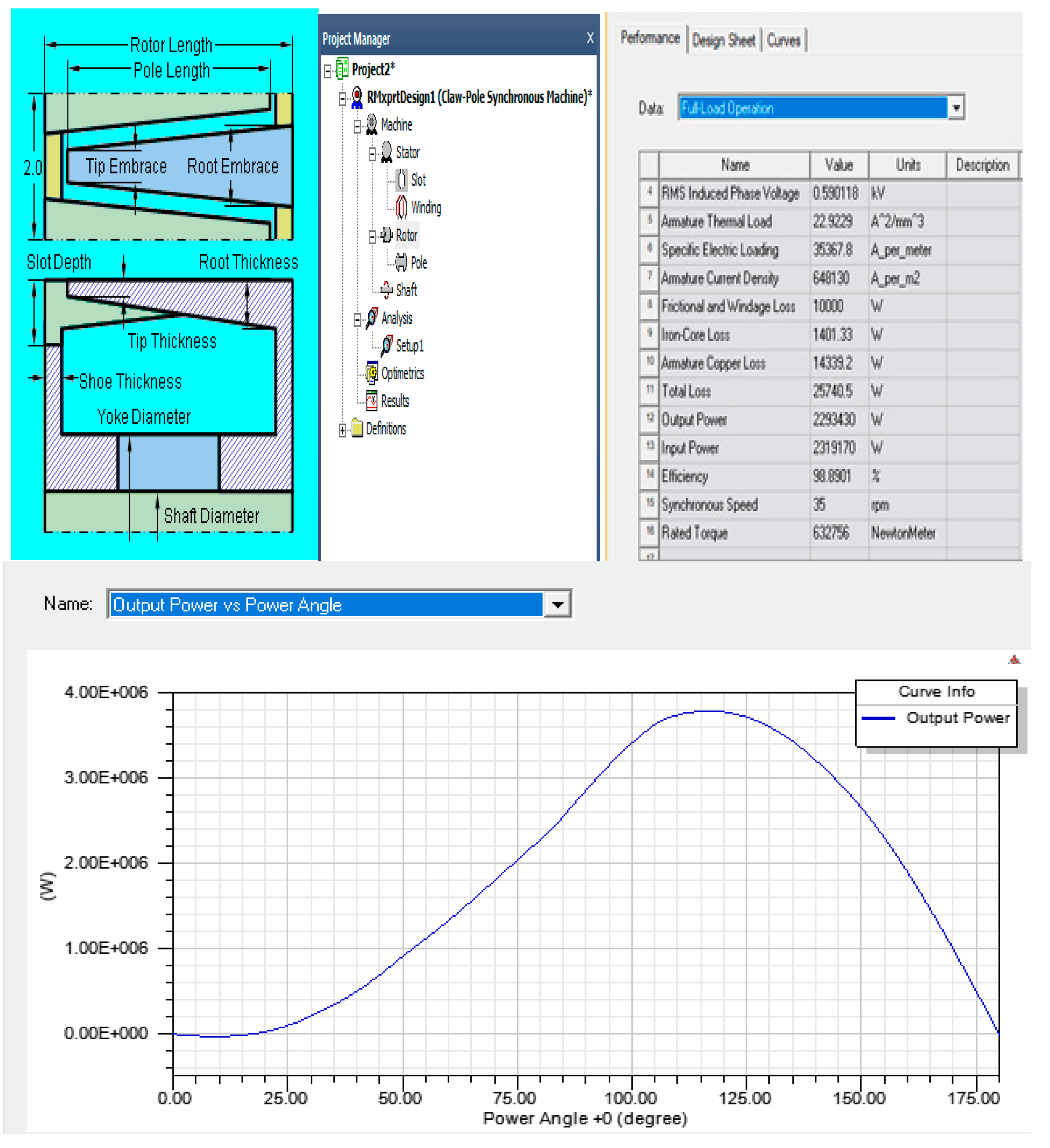Switch to the Design Sheet tab
Screen dimensions: 1050x1148
(724, 40)
